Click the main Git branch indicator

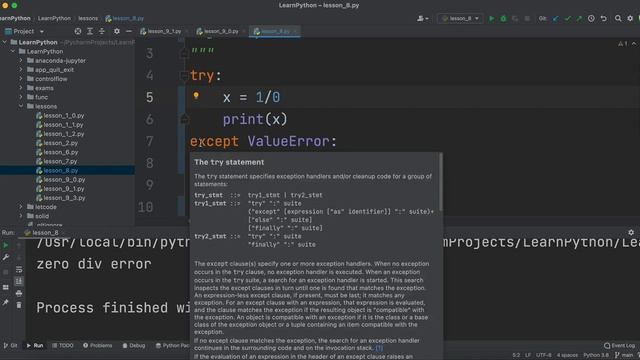click(x=624, y=355)
